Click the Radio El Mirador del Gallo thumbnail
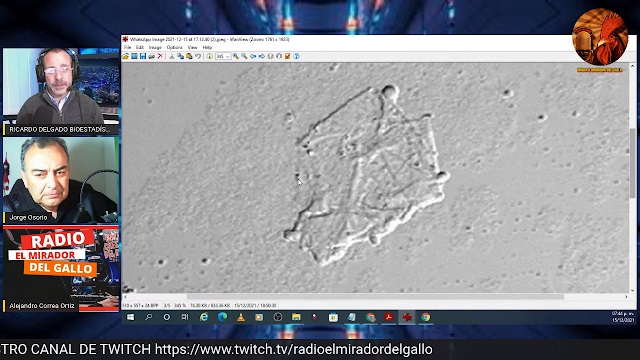The height and width of the screenshot is (360, 640). 61,269
